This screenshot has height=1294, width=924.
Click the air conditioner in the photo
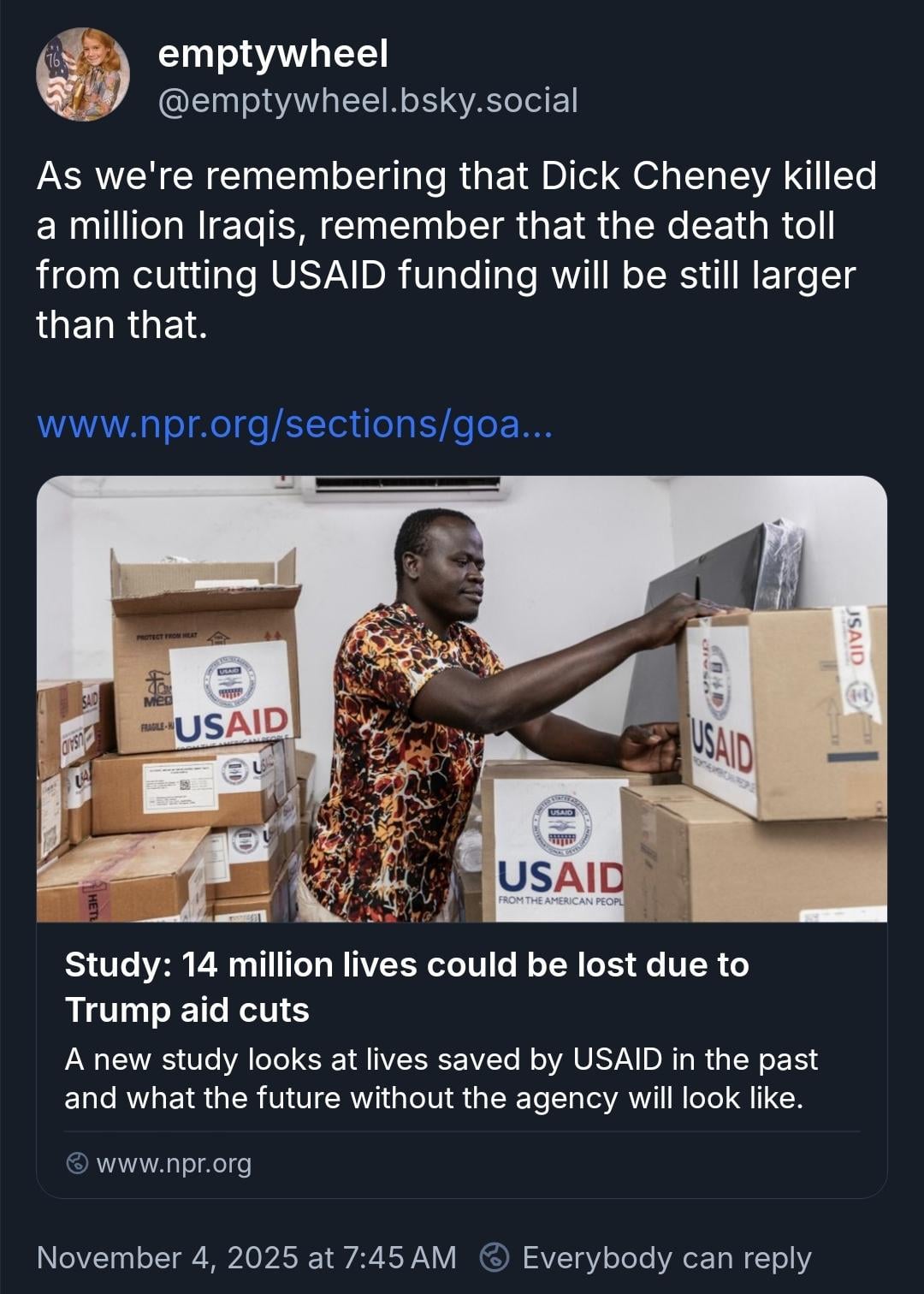[x=404, y=488]
